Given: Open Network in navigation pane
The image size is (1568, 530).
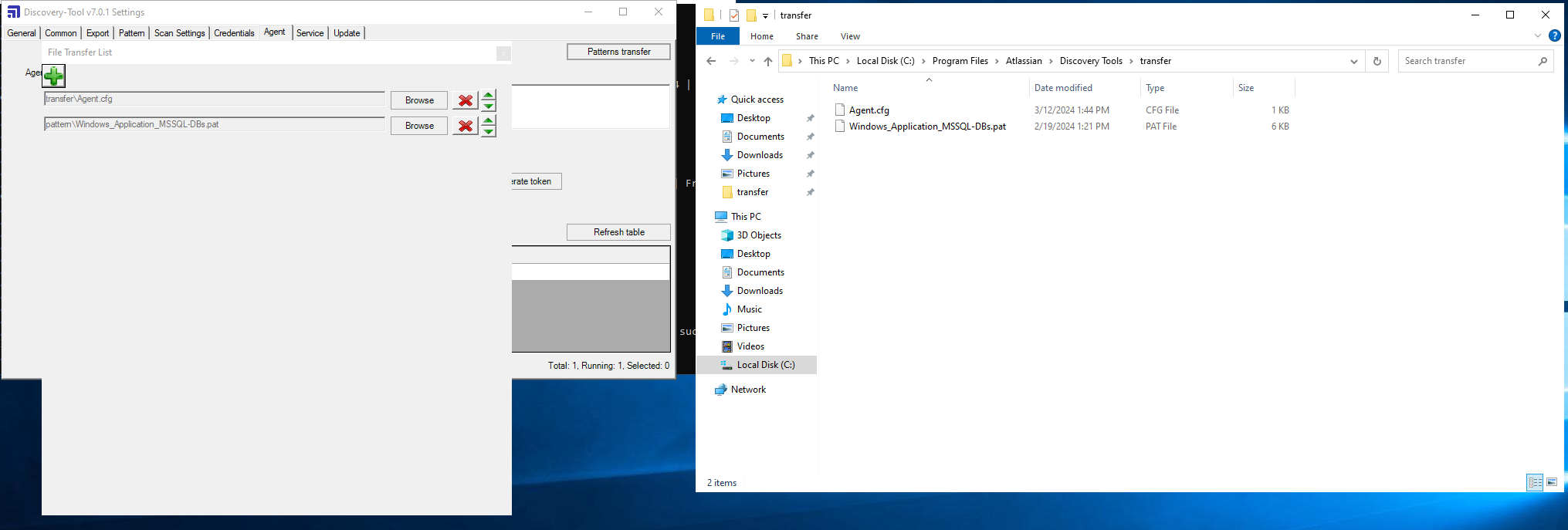Looking at the screenshot, I should [x=748, y=390].
